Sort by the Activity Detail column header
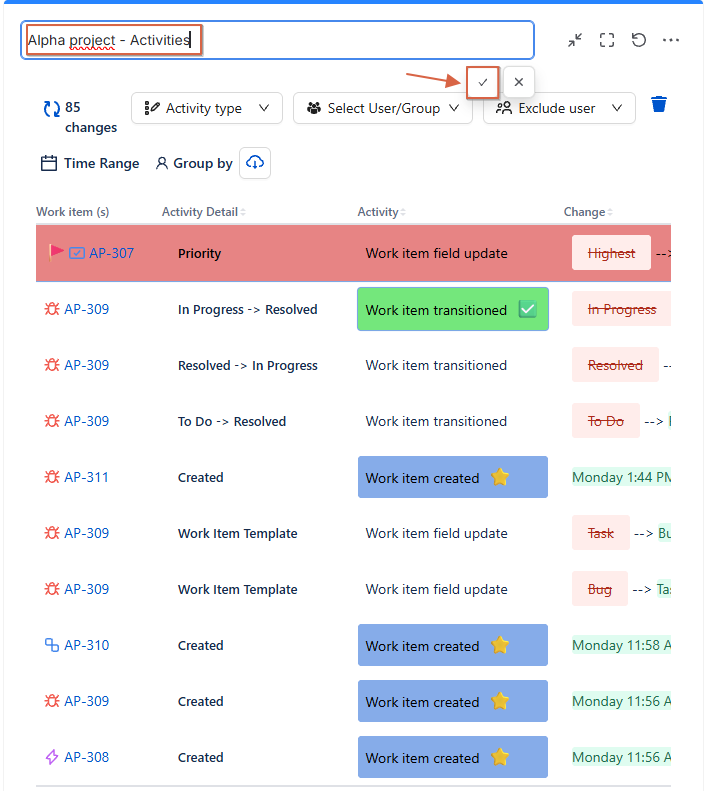Image resolution: width=705 pixels, height=791 pixels. click(x=203, y=212)
